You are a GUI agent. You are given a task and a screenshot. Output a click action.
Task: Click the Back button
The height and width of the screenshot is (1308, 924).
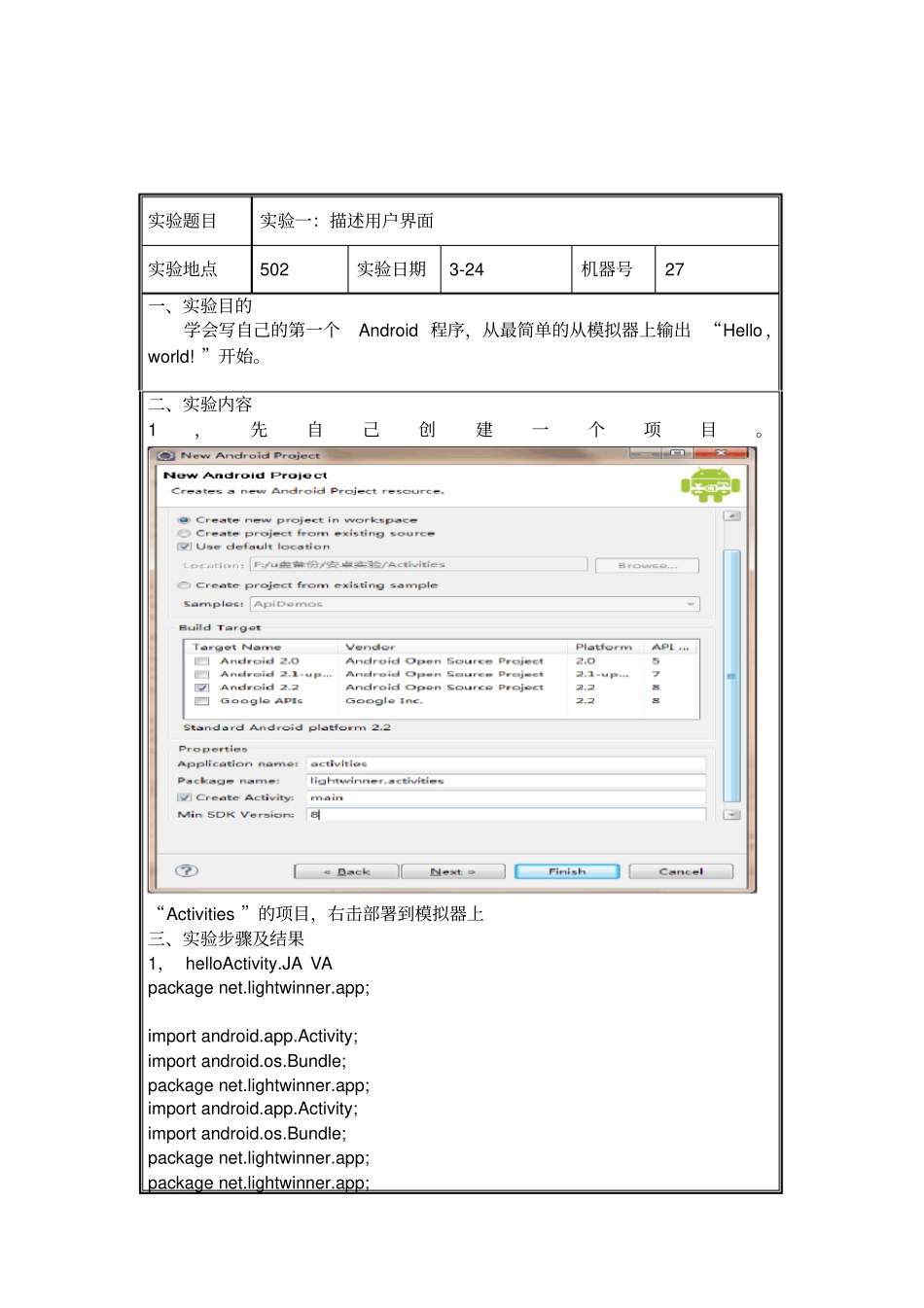pos(346,871)
